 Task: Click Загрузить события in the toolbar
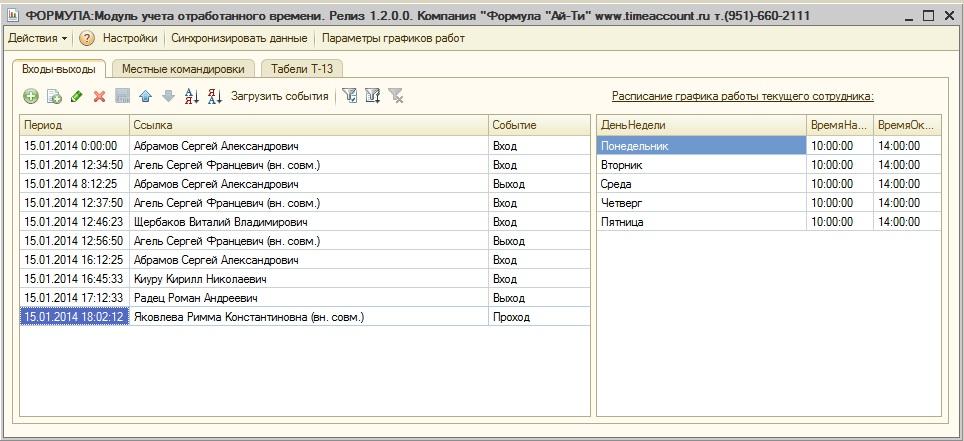click(279, 97)
